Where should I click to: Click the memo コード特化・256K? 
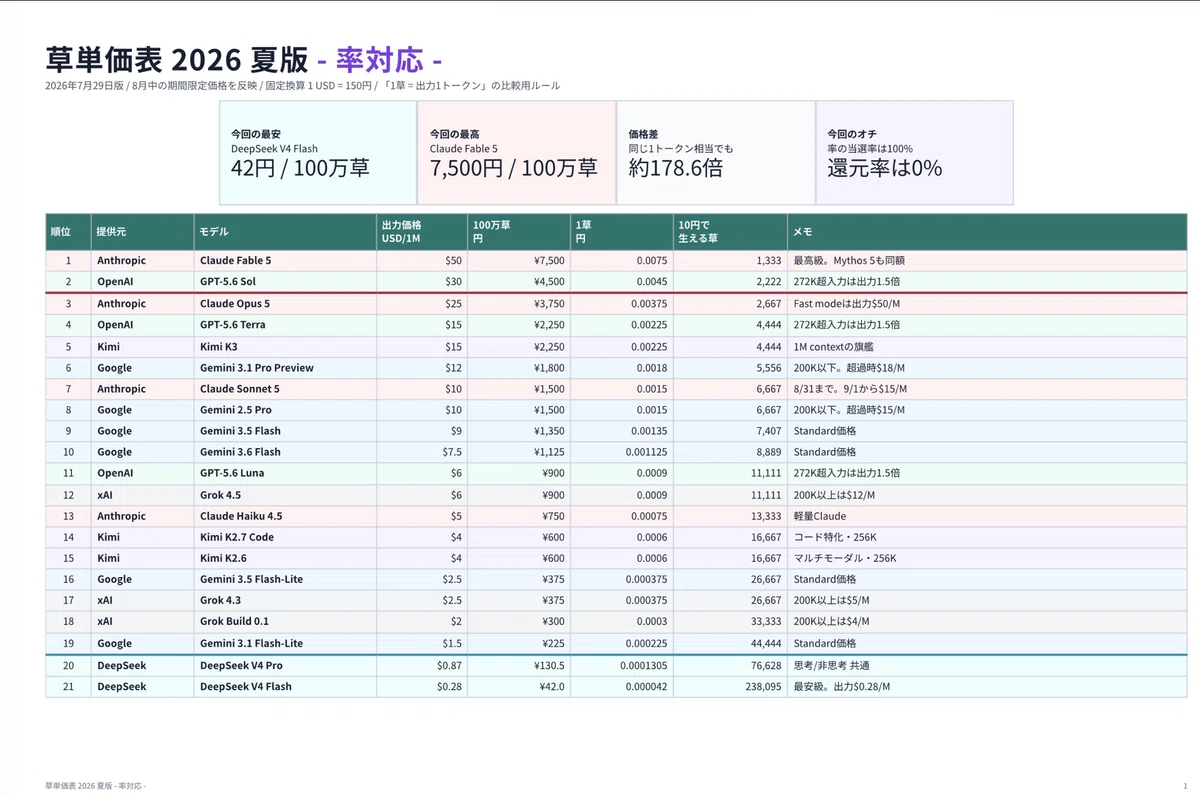coord(835,536)
